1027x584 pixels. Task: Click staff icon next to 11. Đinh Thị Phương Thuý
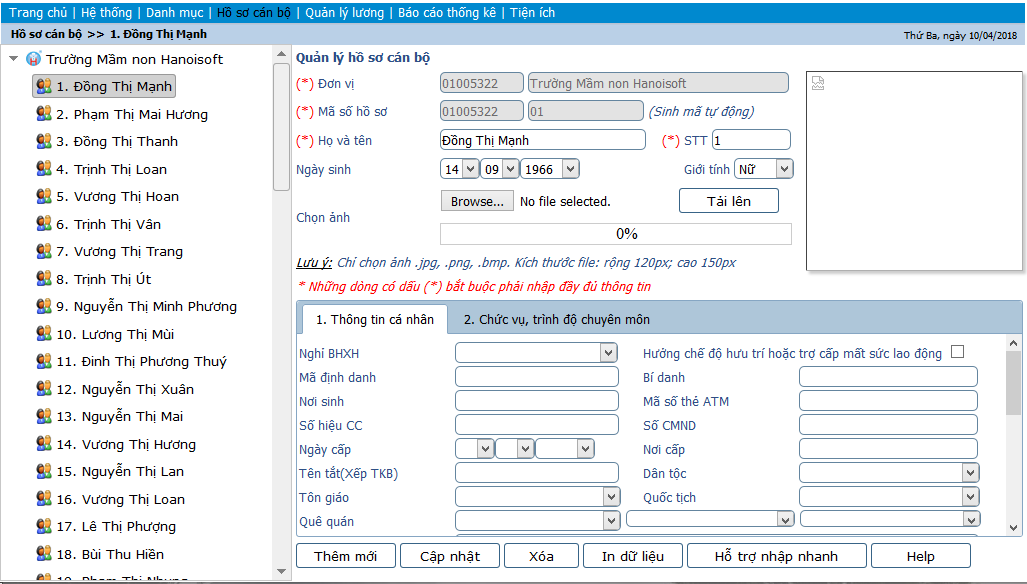point(44,361)
